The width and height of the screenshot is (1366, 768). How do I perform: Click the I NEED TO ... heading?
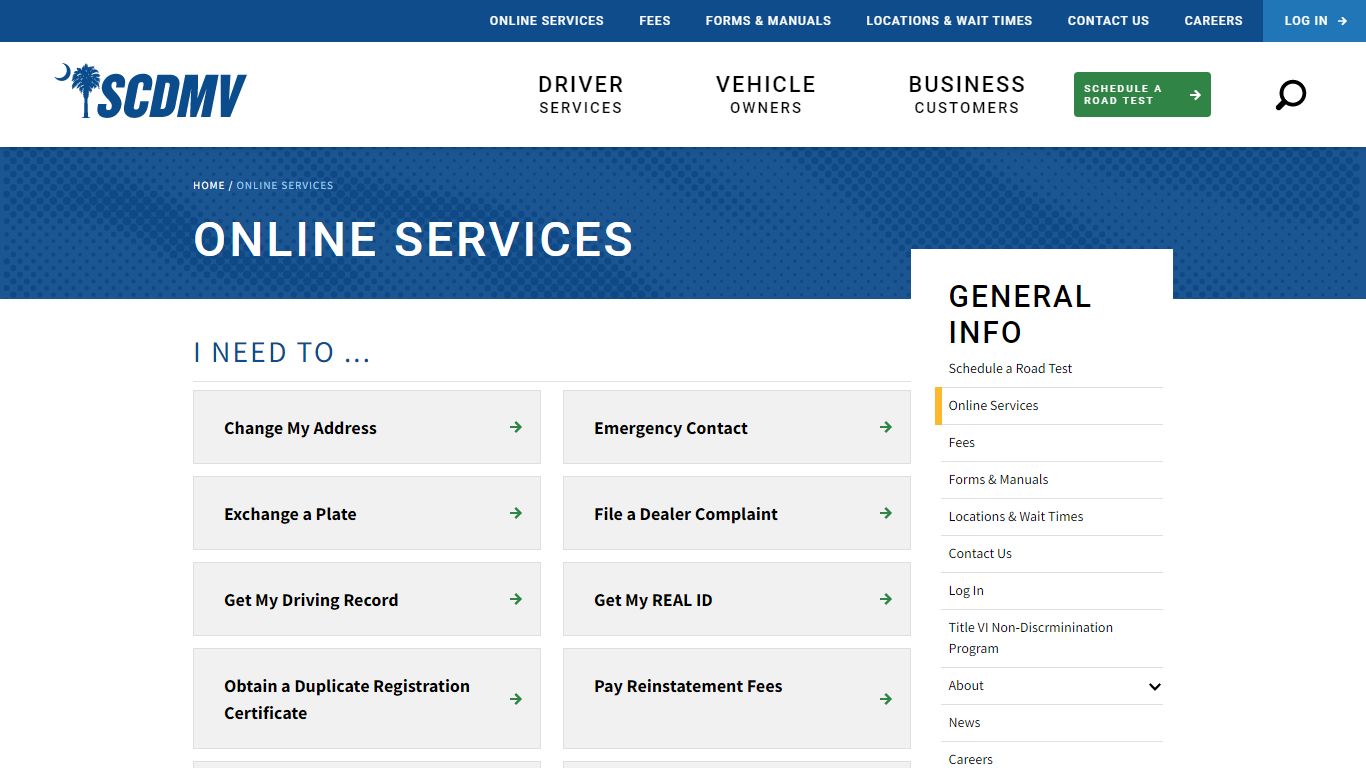pyautogui.click(x=282, y=352)
